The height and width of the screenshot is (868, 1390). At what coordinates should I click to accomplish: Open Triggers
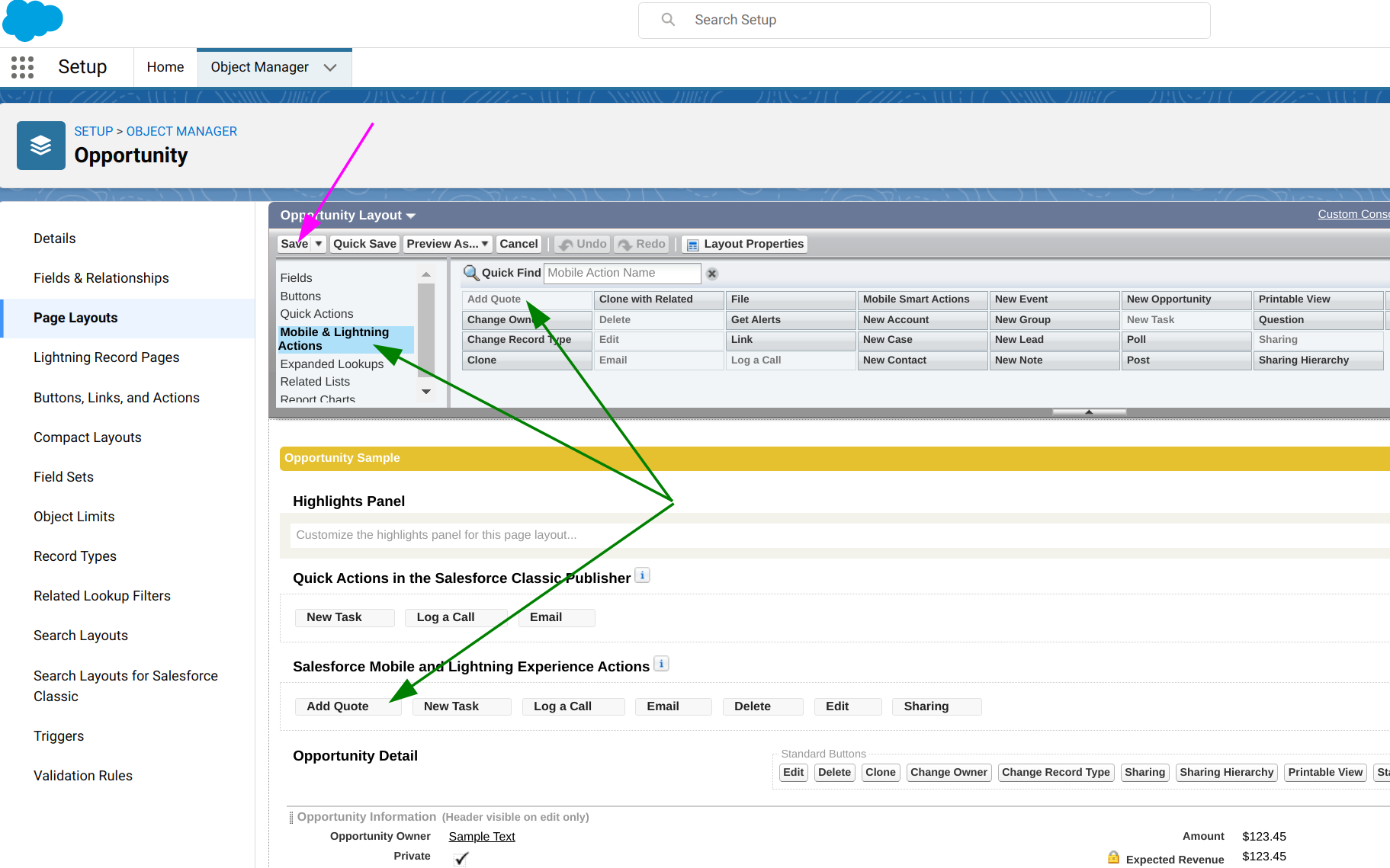point(59,736)
